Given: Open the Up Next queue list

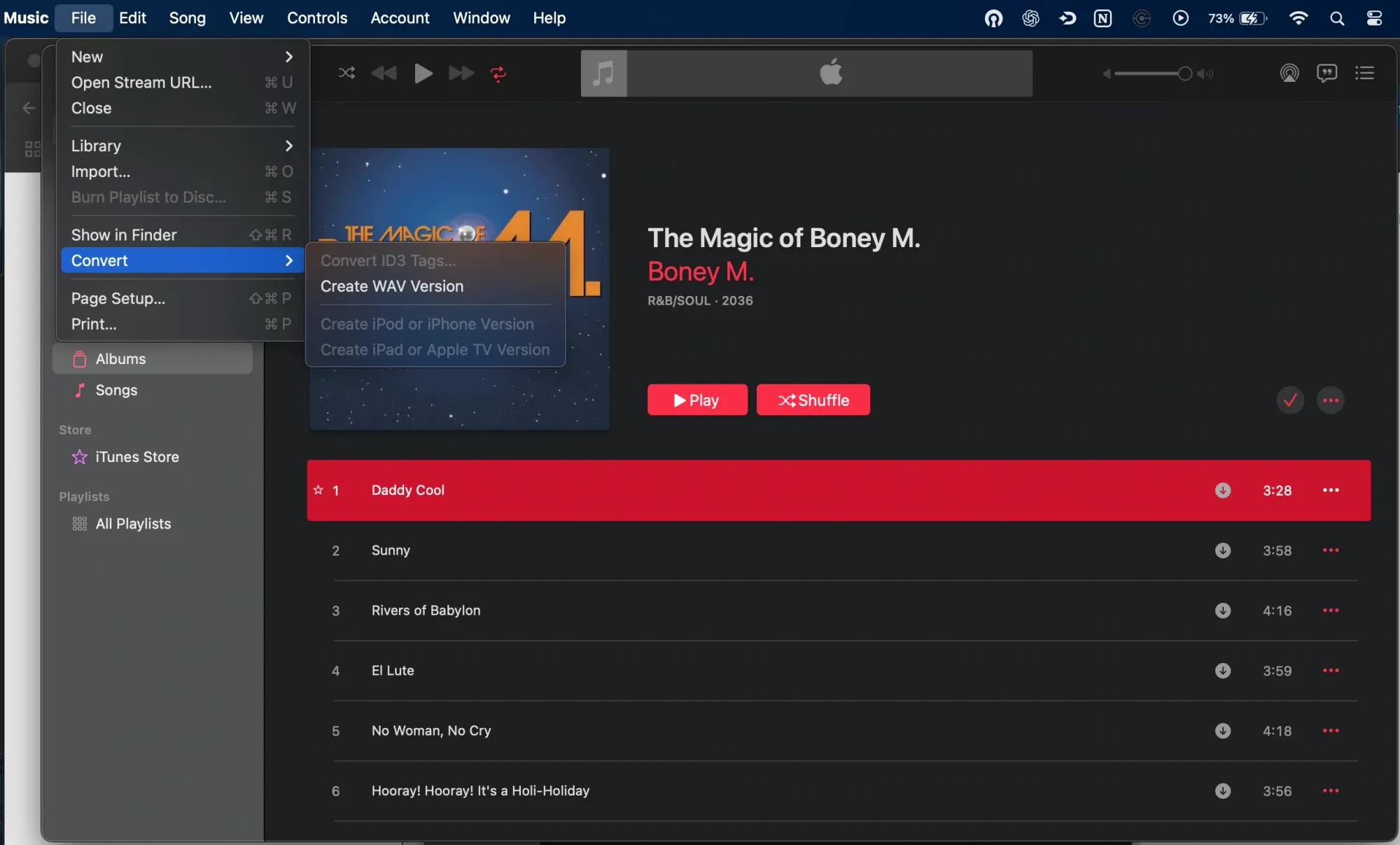Looking at the screenshot, I should (1366, 73).
